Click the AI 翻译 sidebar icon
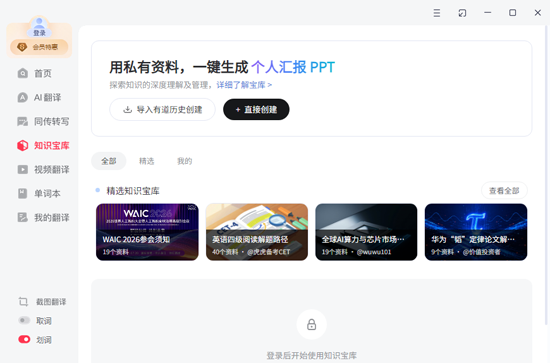This screenshot has height=363, width=550. click(x=23, y=97)
